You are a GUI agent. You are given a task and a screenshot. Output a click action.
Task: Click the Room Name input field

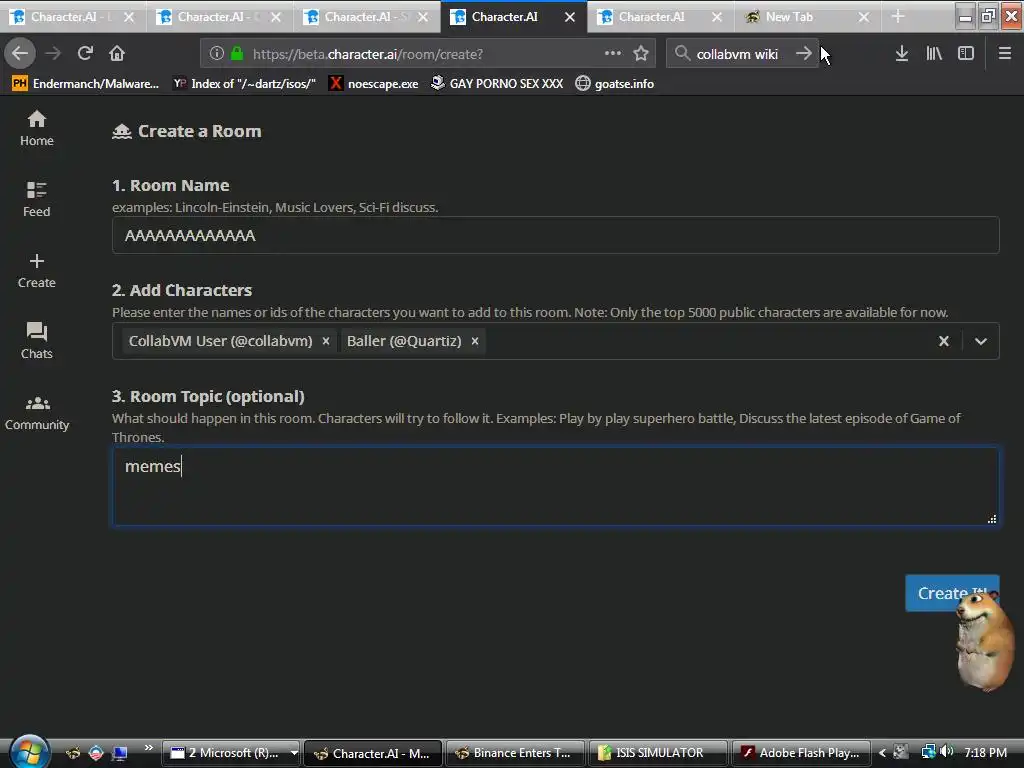[556, 235]
